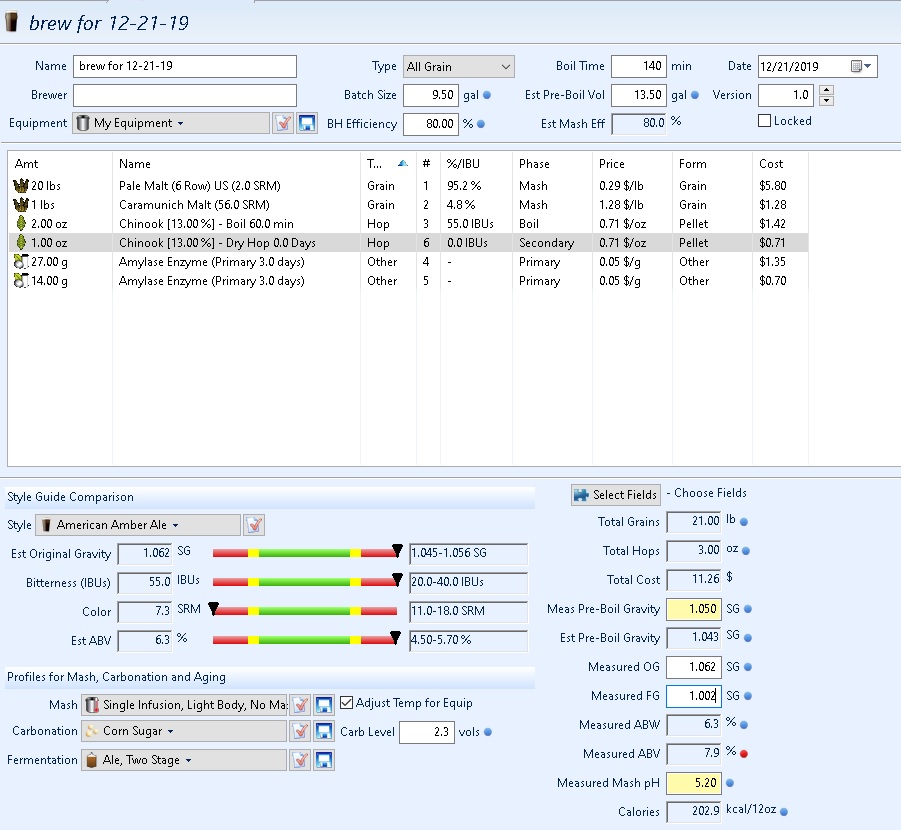Click the blue dot next to Batch Size gal
901x830 pixels.
pyautogui.click(x=487, y=95)
